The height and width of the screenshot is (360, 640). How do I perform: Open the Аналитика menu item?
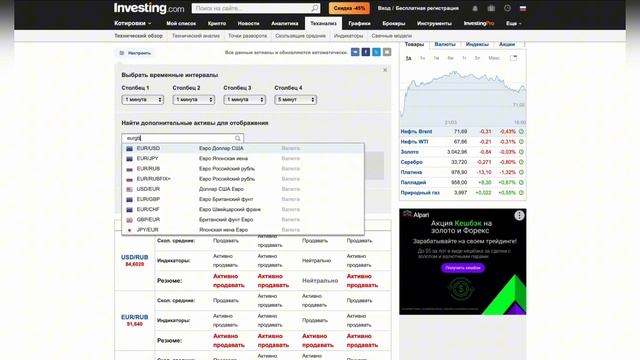(284, 23)
